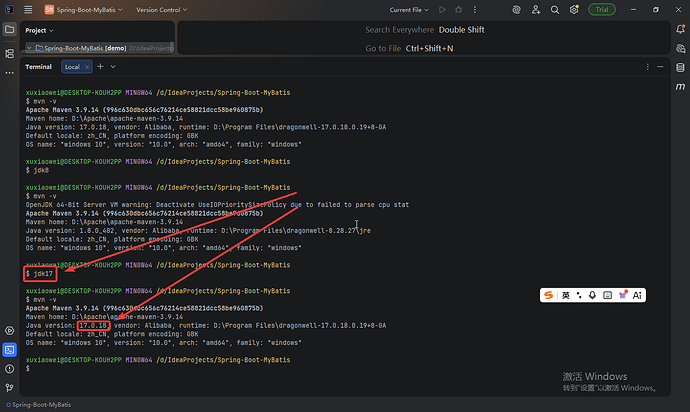Image resolution: width=690 pixels, height=412 pixels.
Task: Select the Spring-Boot-MyBatis [demo] root folder
Action: tap(84, 48)
